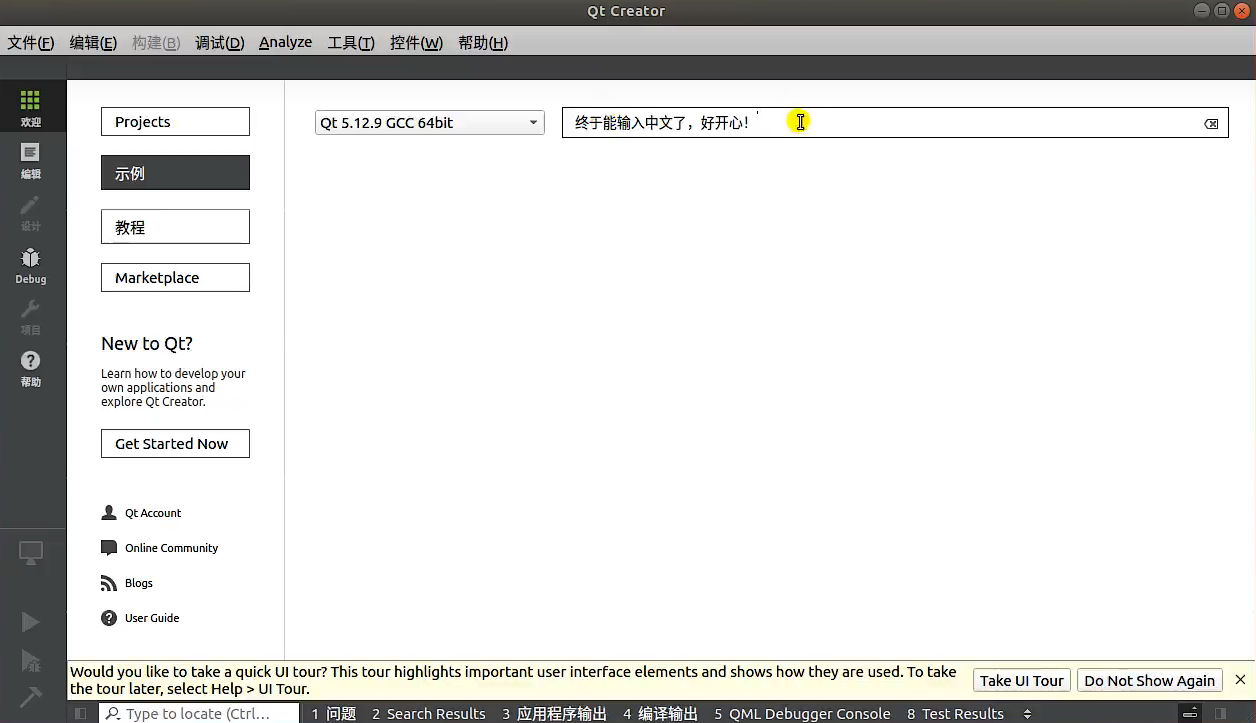
Task: Focus the Type to locate field
Action: [x=199, y=713]
